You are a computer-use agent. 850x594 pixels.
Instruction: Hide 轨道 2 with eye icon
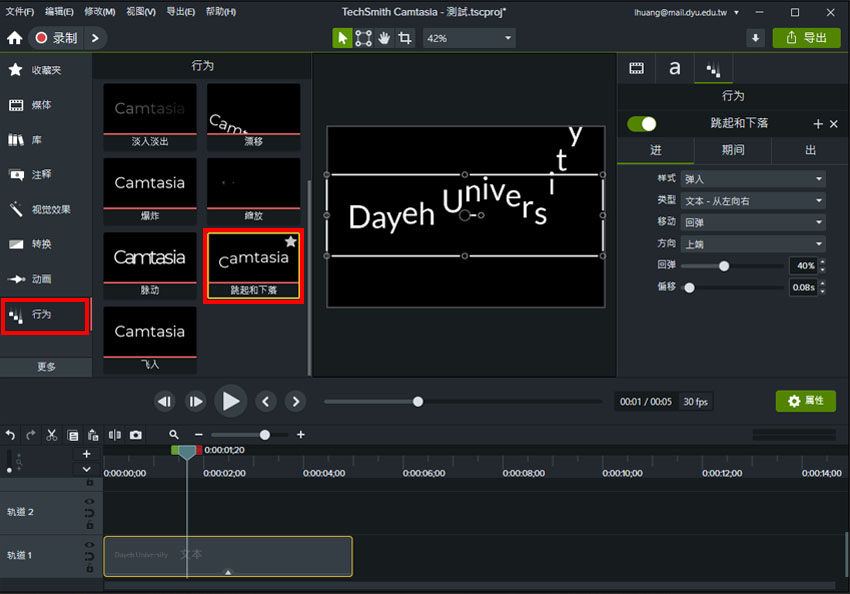[89, 501]
